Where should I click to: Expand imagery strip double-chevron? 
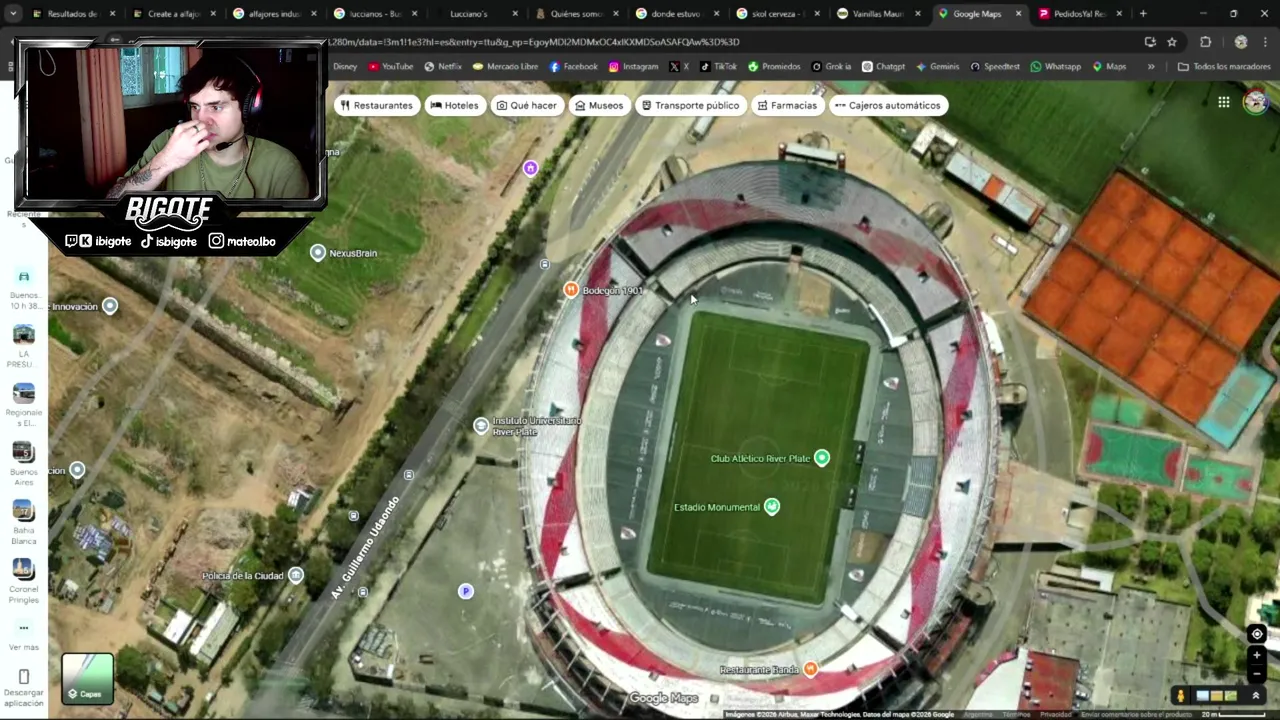1256,696
